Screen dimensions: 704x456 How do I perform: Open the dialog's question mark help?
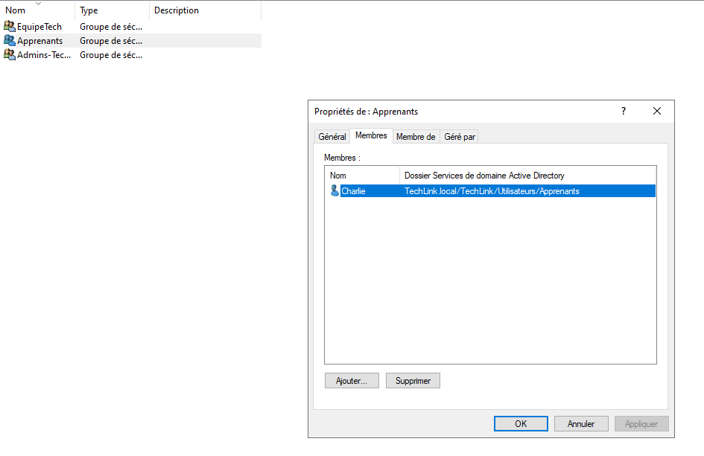pyautogui.click(x=623, y=111)
